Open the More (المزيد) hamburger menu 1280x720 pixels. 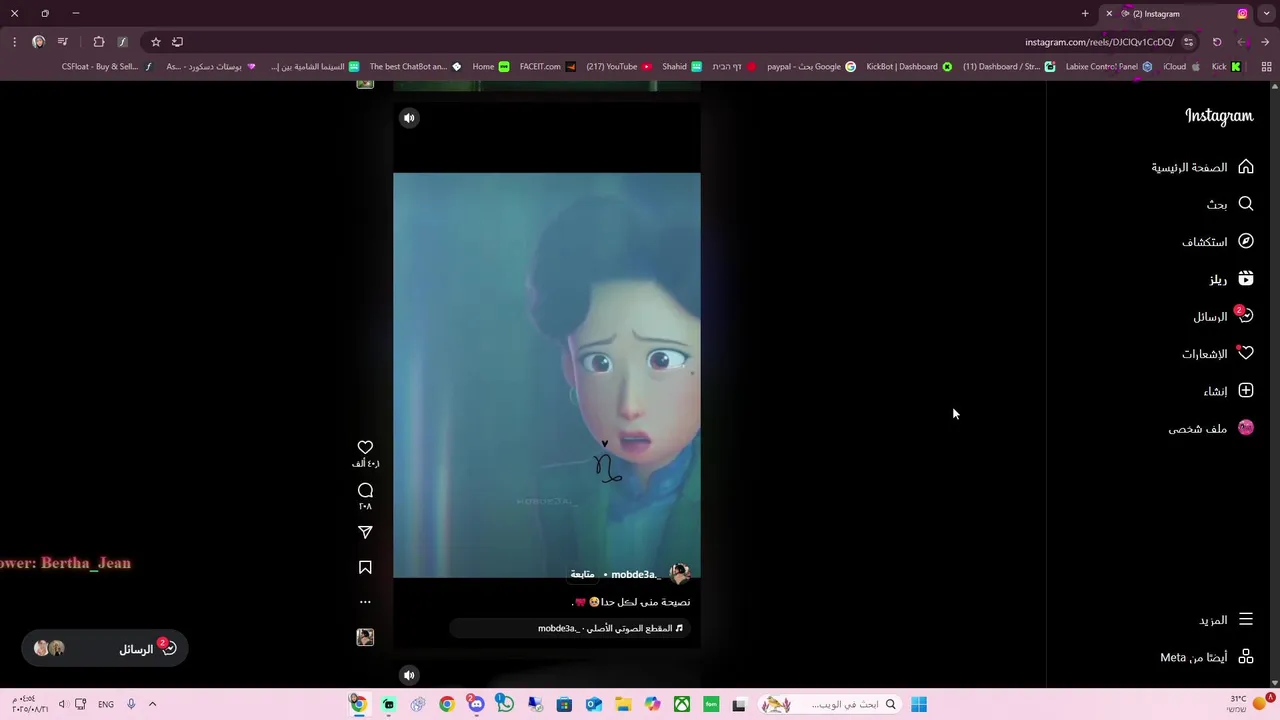click(1226, 620)
